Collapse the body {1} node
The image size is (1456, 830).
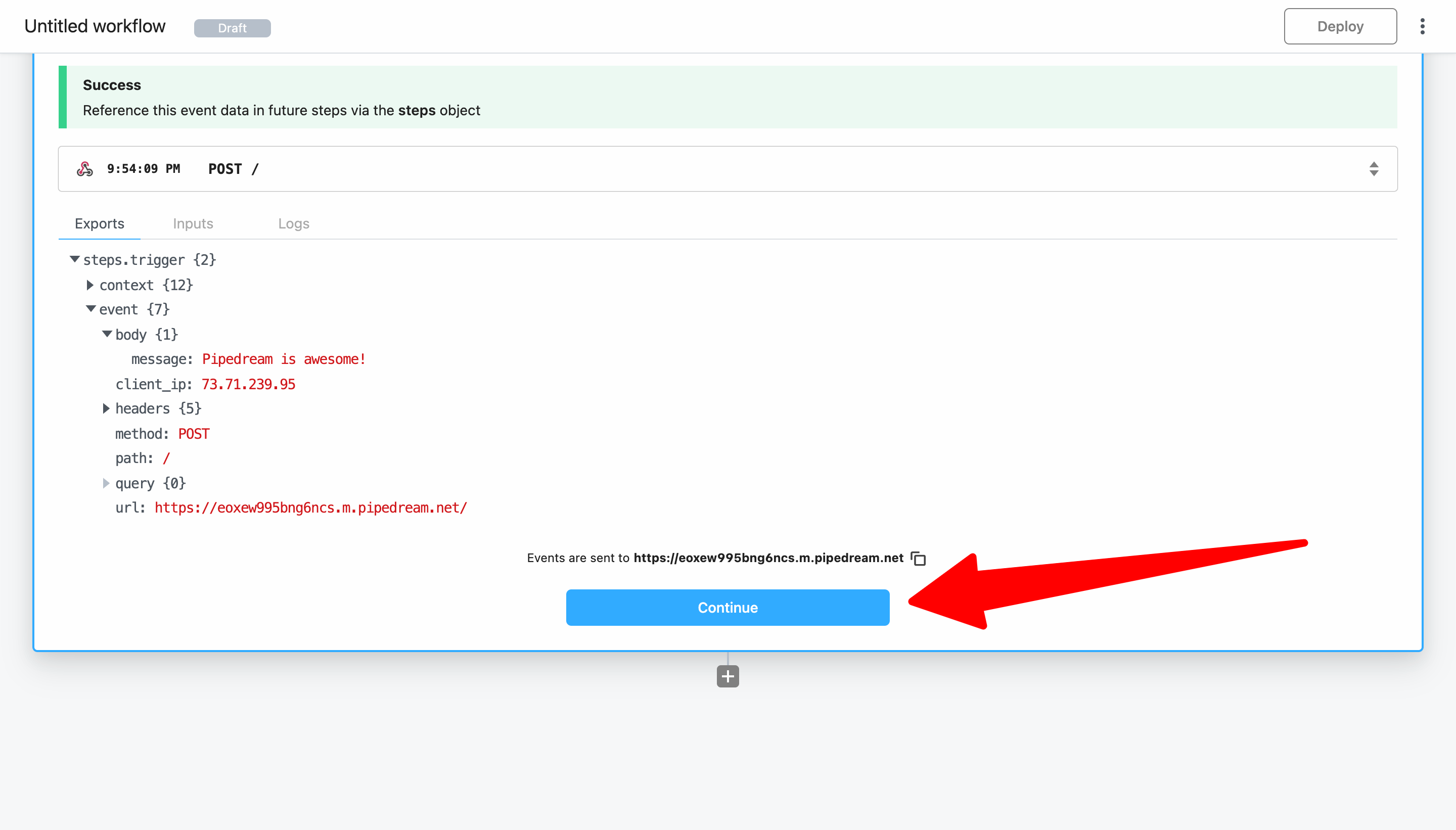(x=107, y=334)
